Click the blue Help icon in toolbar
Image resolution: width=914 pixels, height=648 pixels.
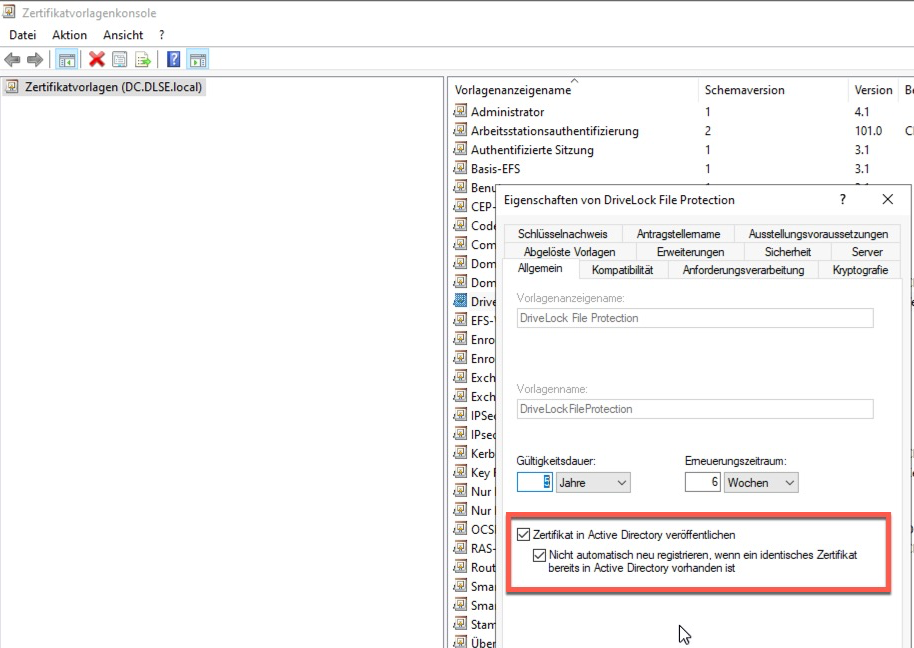coord(174,60)
